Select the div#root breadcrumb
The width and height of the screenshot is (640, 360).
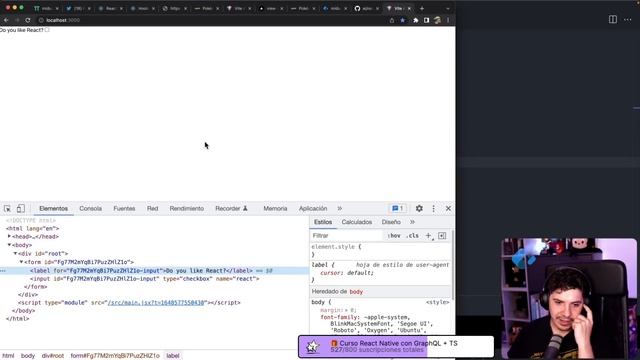pos(53,356)
